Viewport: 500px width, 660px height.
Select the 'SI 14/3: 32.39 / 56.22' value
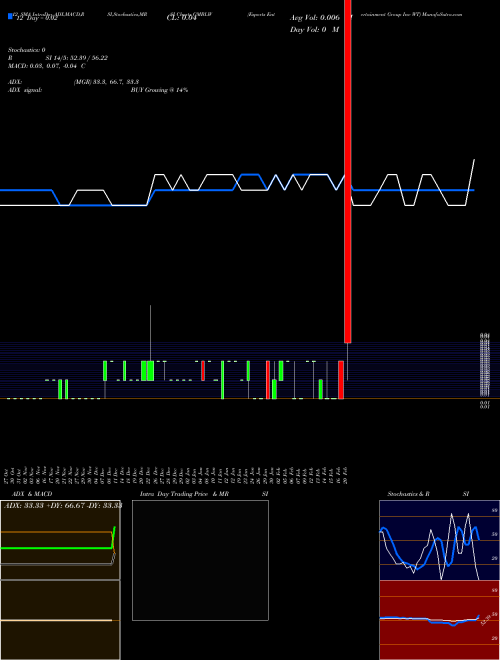[77, 58]
